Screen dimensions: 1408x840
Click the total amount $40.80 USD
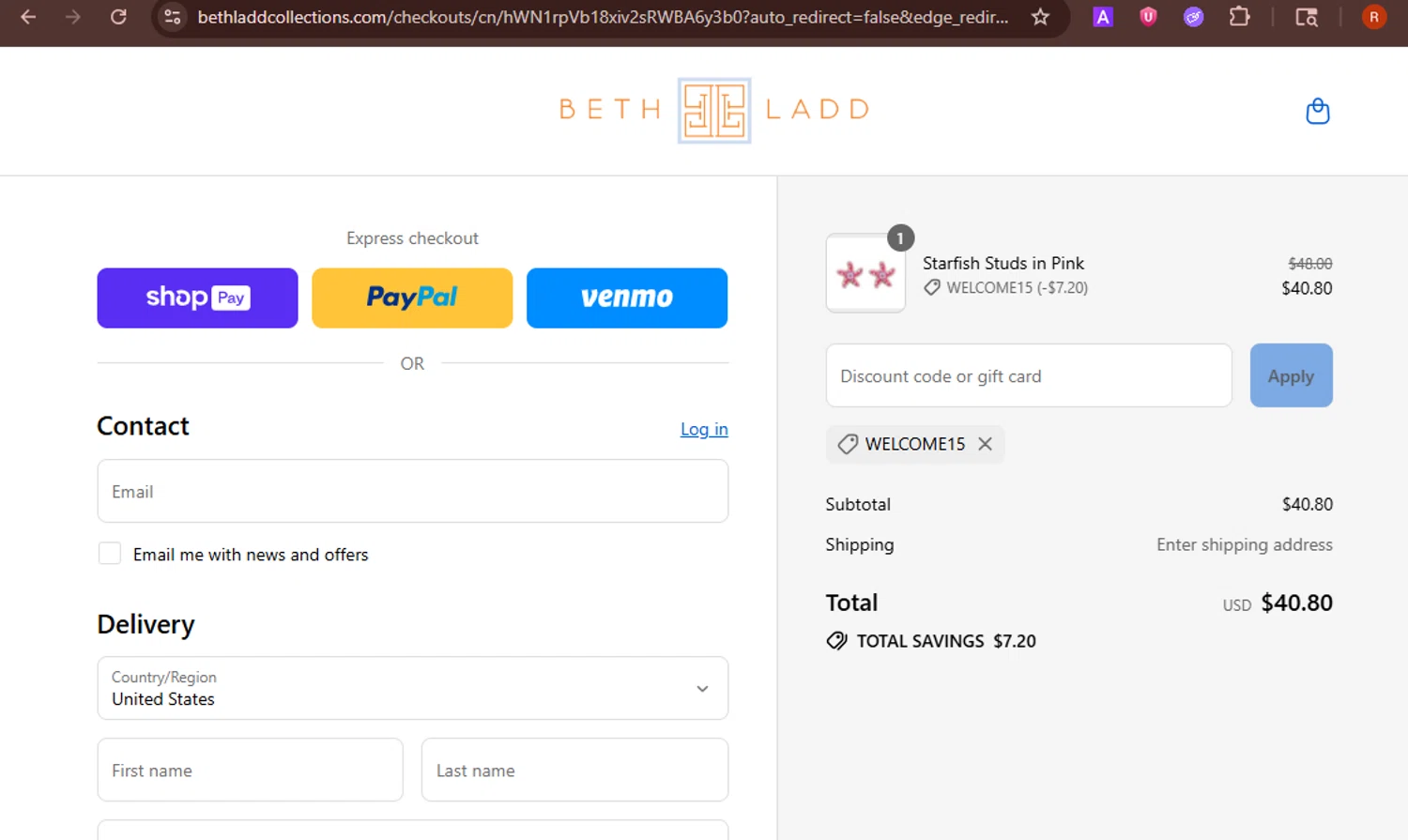point(1296,603)
